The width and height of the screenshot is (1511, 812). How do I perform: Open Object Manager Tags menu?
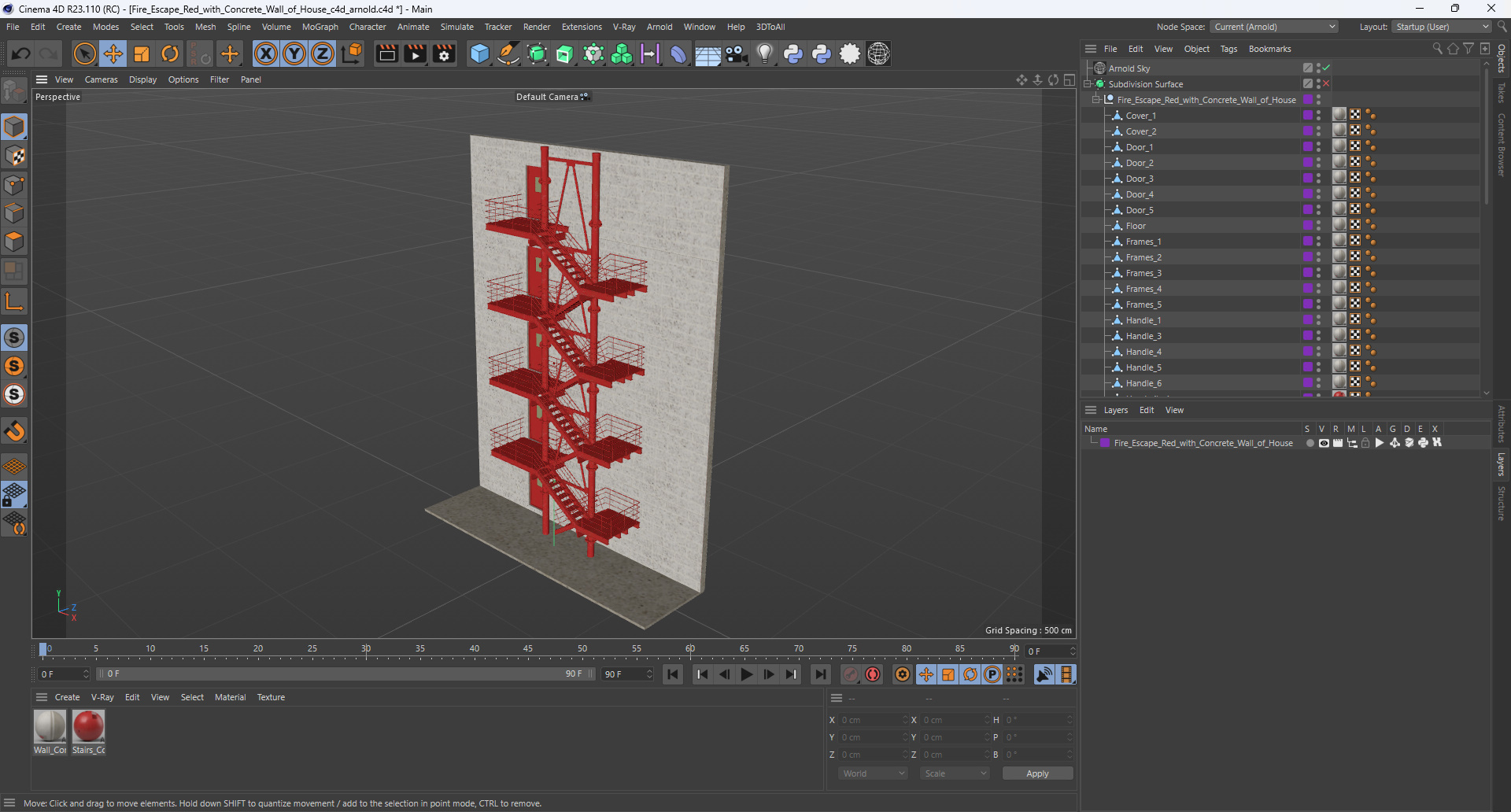point(1228,49)
